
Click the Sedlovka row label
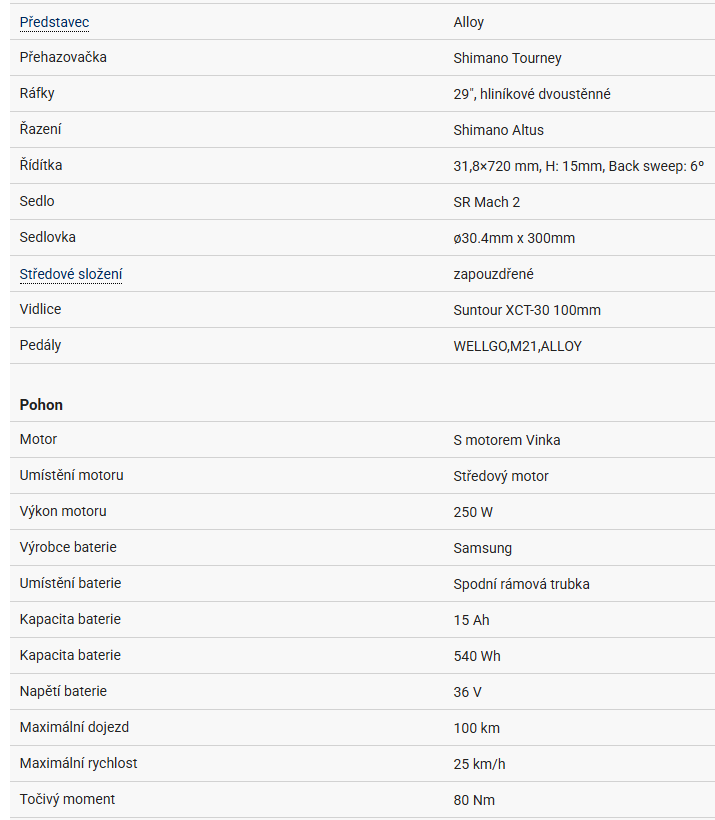coord(48,237)
